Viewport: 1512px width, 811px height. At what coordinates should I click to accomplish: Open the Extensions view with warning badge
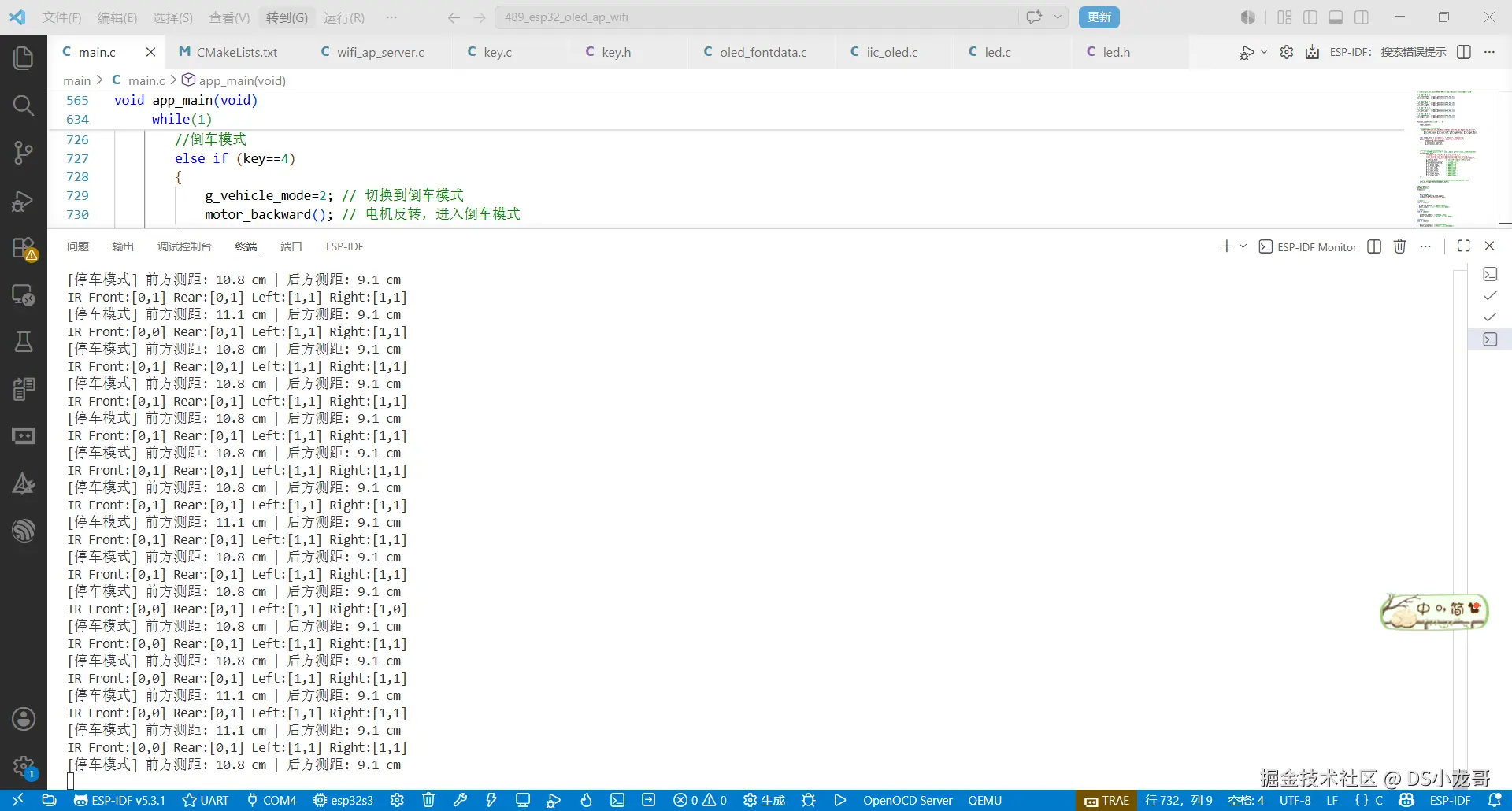(24, 248)
